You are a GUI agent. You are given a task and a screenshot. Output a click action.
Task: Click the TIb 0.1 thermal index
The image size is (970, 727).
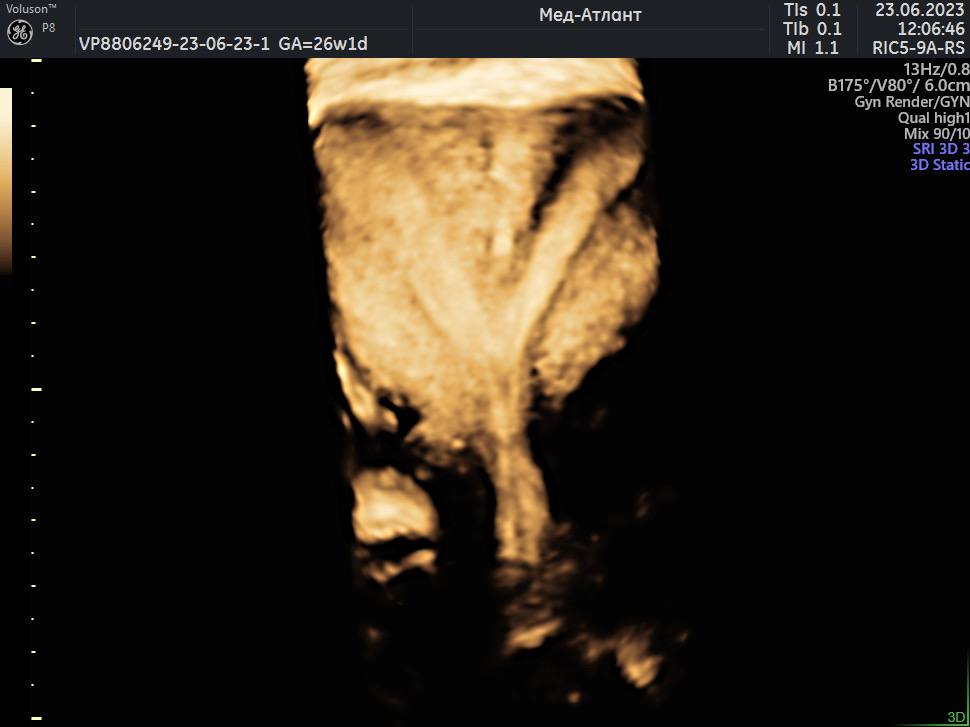tap(812, 28)
